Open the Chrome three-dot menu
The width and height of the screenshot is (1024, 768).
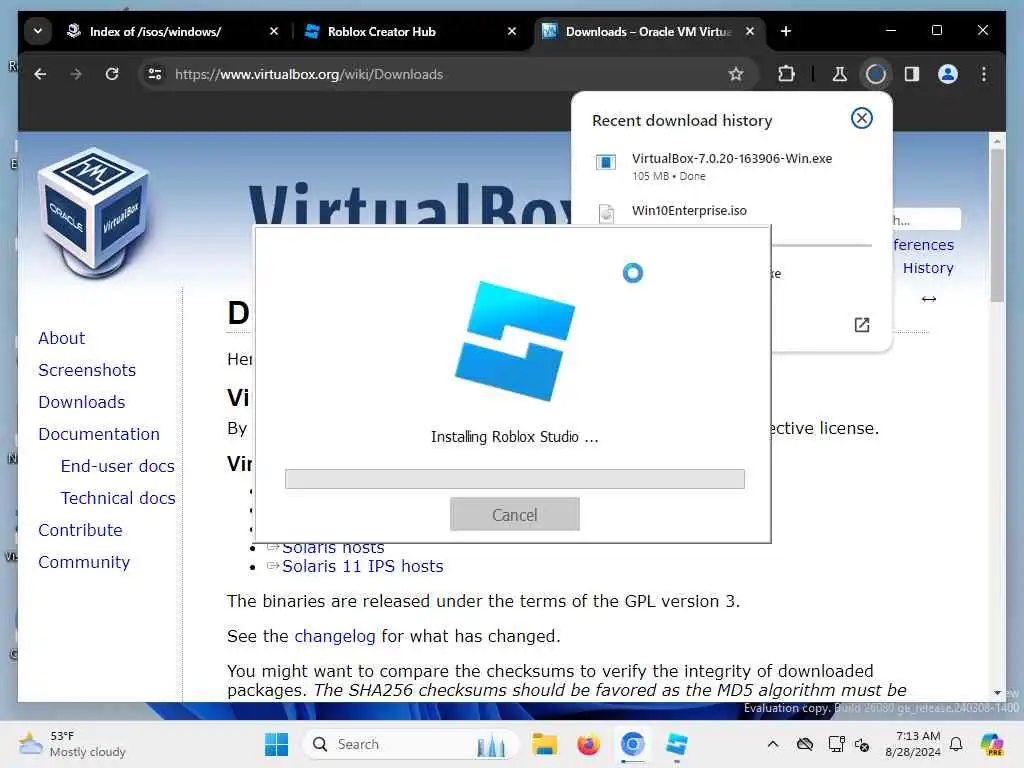984,74
